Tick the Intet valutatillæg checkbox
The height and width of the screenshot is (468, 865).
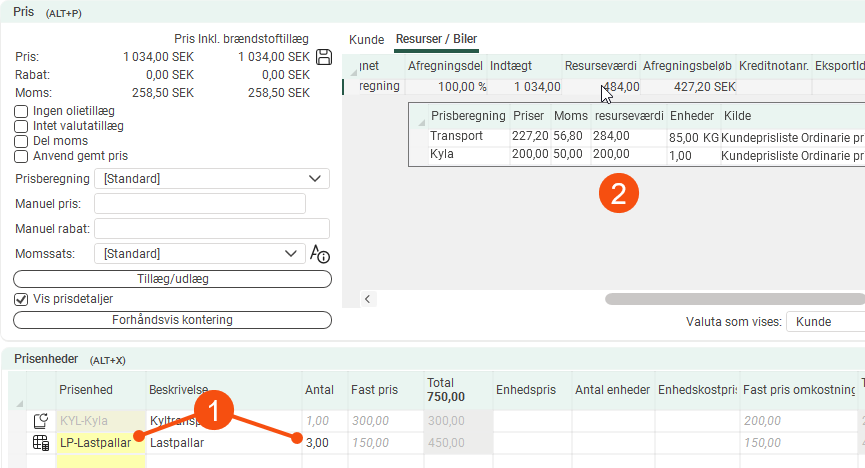click(21, 126)
